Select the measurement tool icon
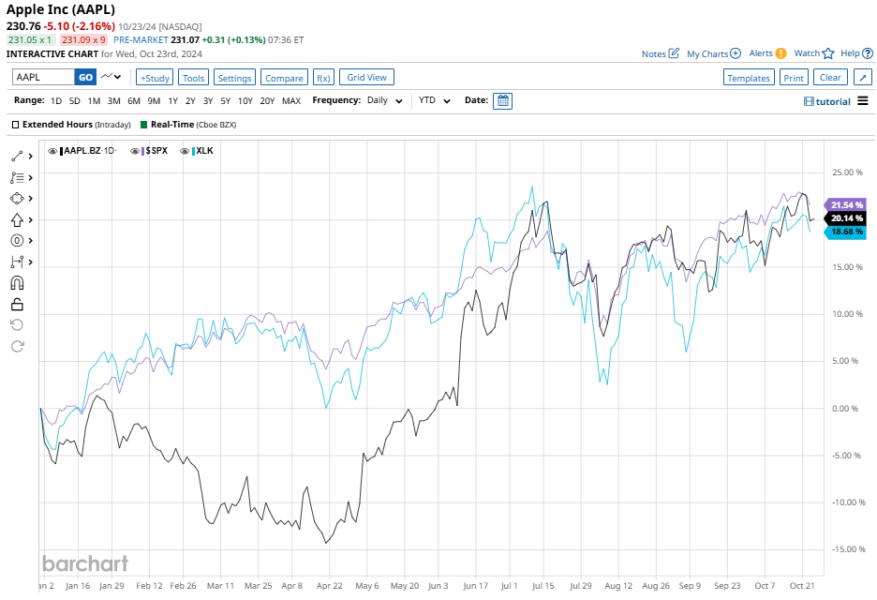 pos(17,262)
